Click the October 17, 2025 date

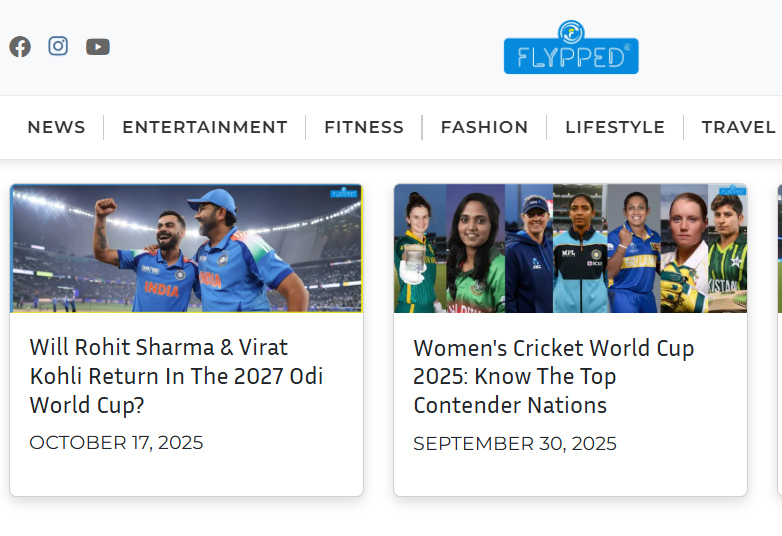click(x=116, y=442)
